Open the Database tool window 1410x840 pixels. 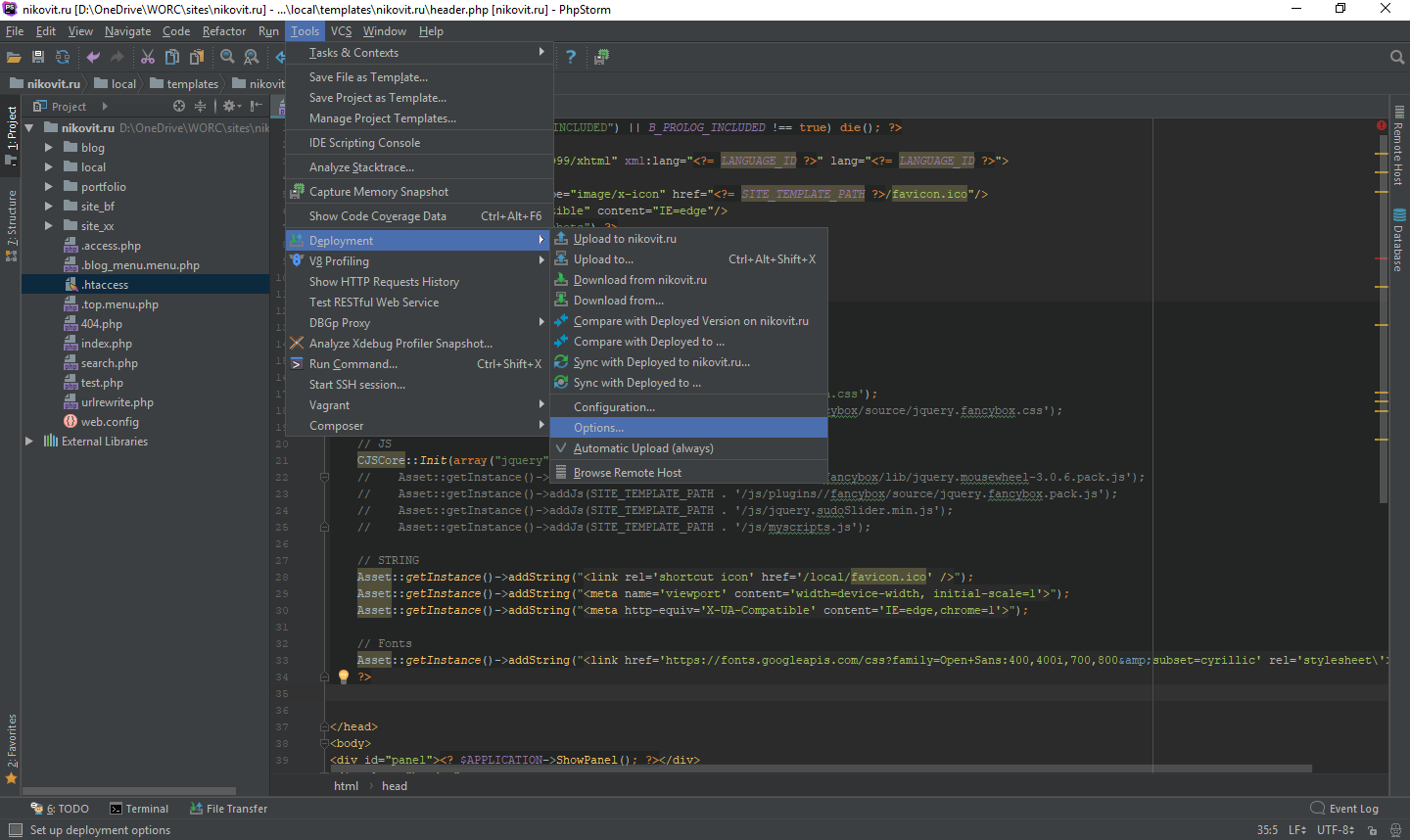[x=1398, y=240]
